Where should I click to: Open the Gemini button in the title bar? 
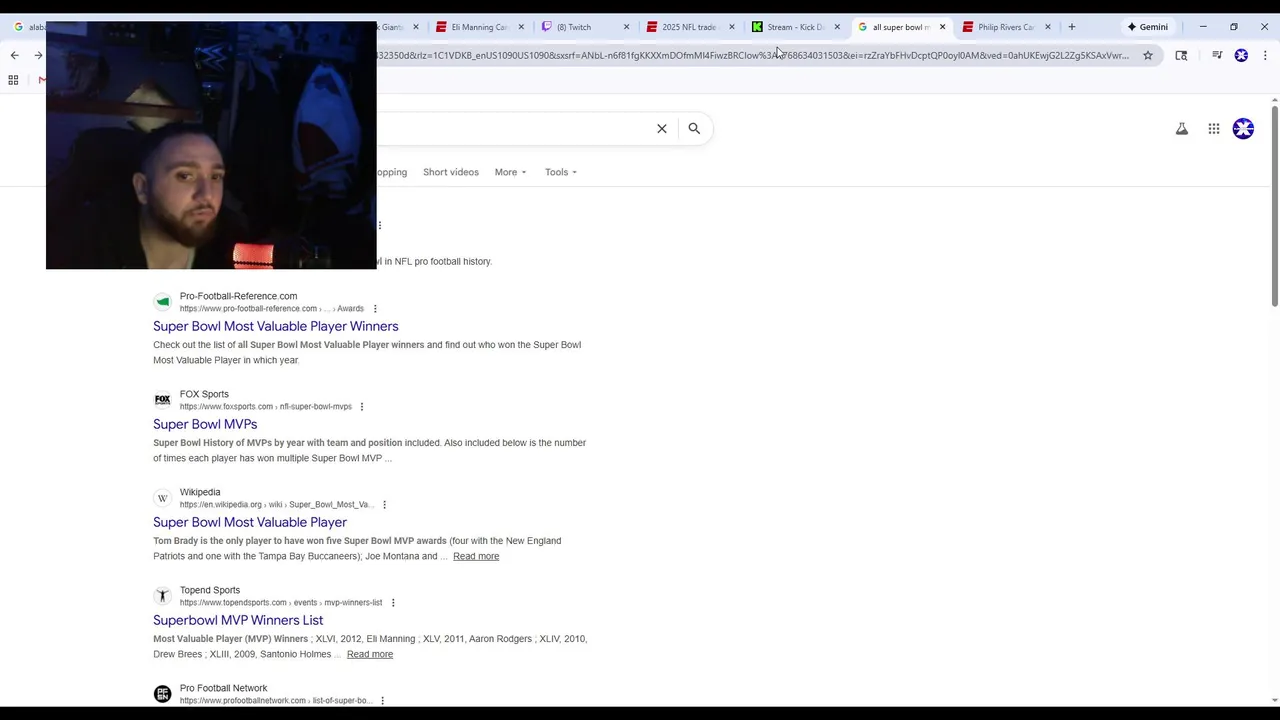coord(1147,27)
